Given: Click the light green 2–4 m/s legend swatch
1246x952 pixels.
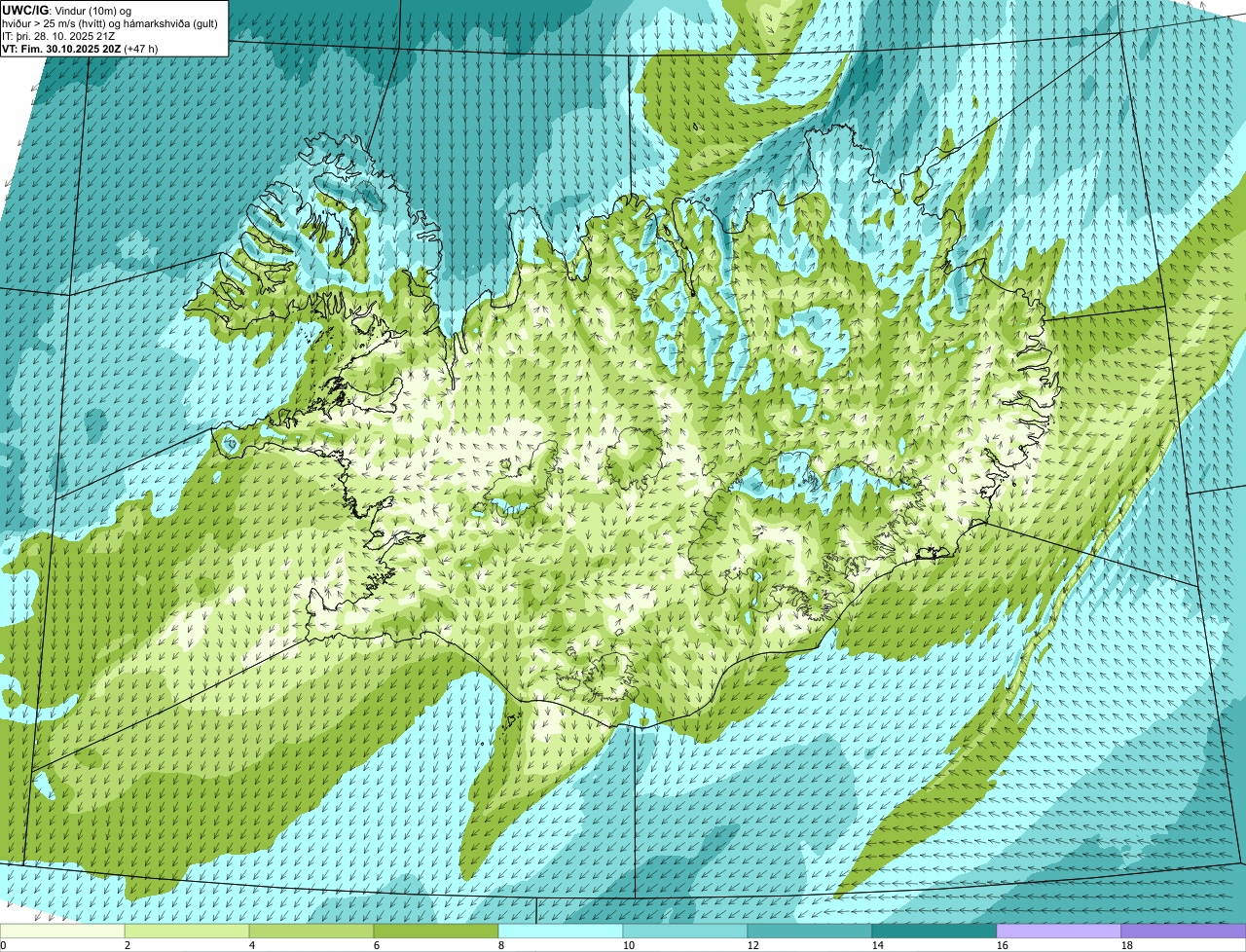Looking at the screenshot, I should (x=187, y=932).
